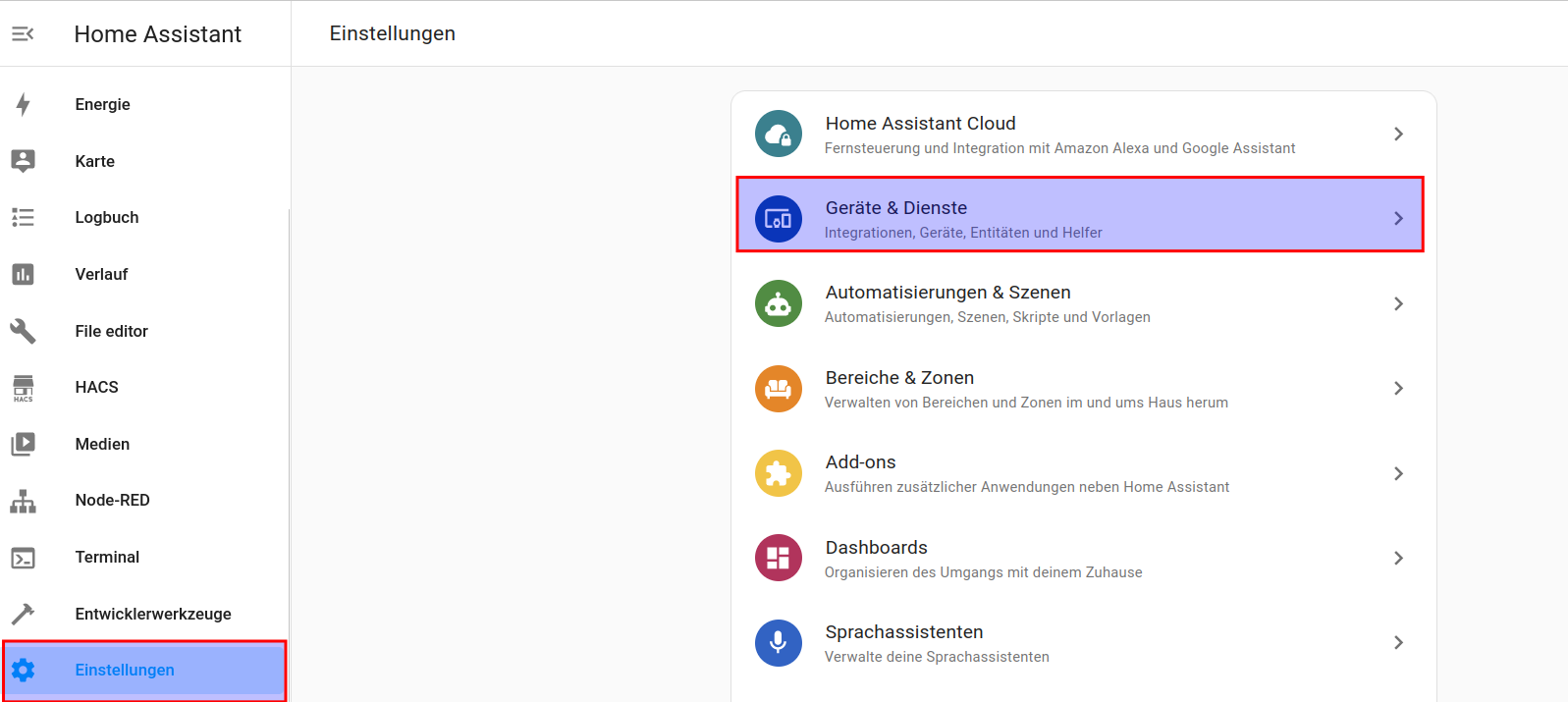Click the Home Assistant Cloud icon
Image resolution: width=1568 pixels, height=702 pixels.
(778, 134)
